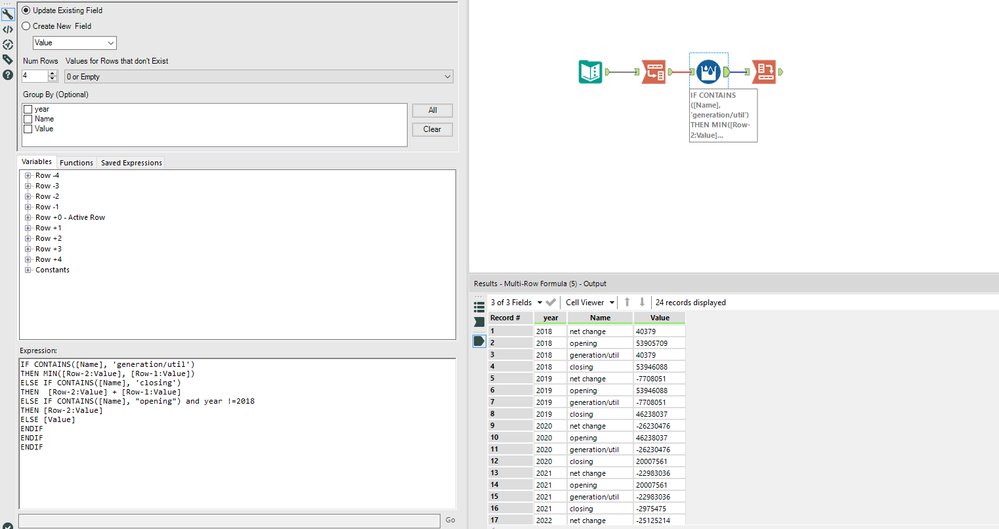999x529 pixels.
Task: Click the Clear button for Group By
Action: click(x=433, y=129)
